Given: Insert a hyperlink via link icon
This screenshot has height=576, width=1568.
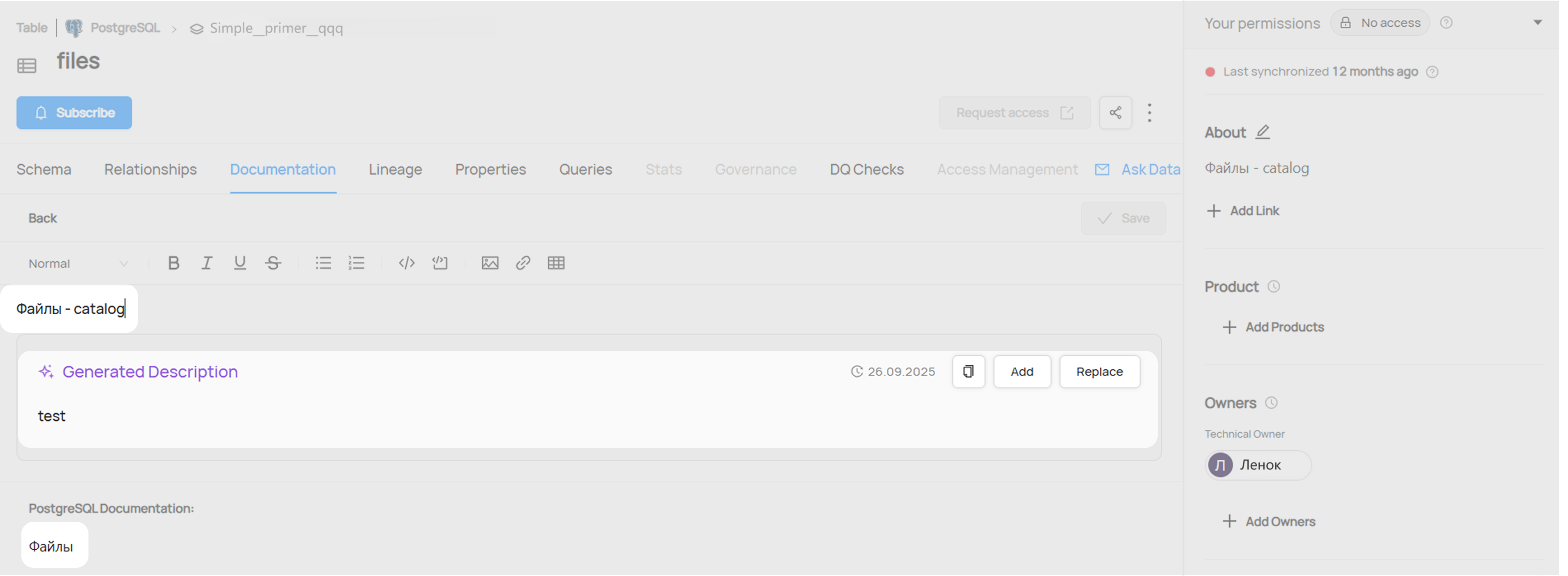Looking at the screenshot, I should 523,263.
